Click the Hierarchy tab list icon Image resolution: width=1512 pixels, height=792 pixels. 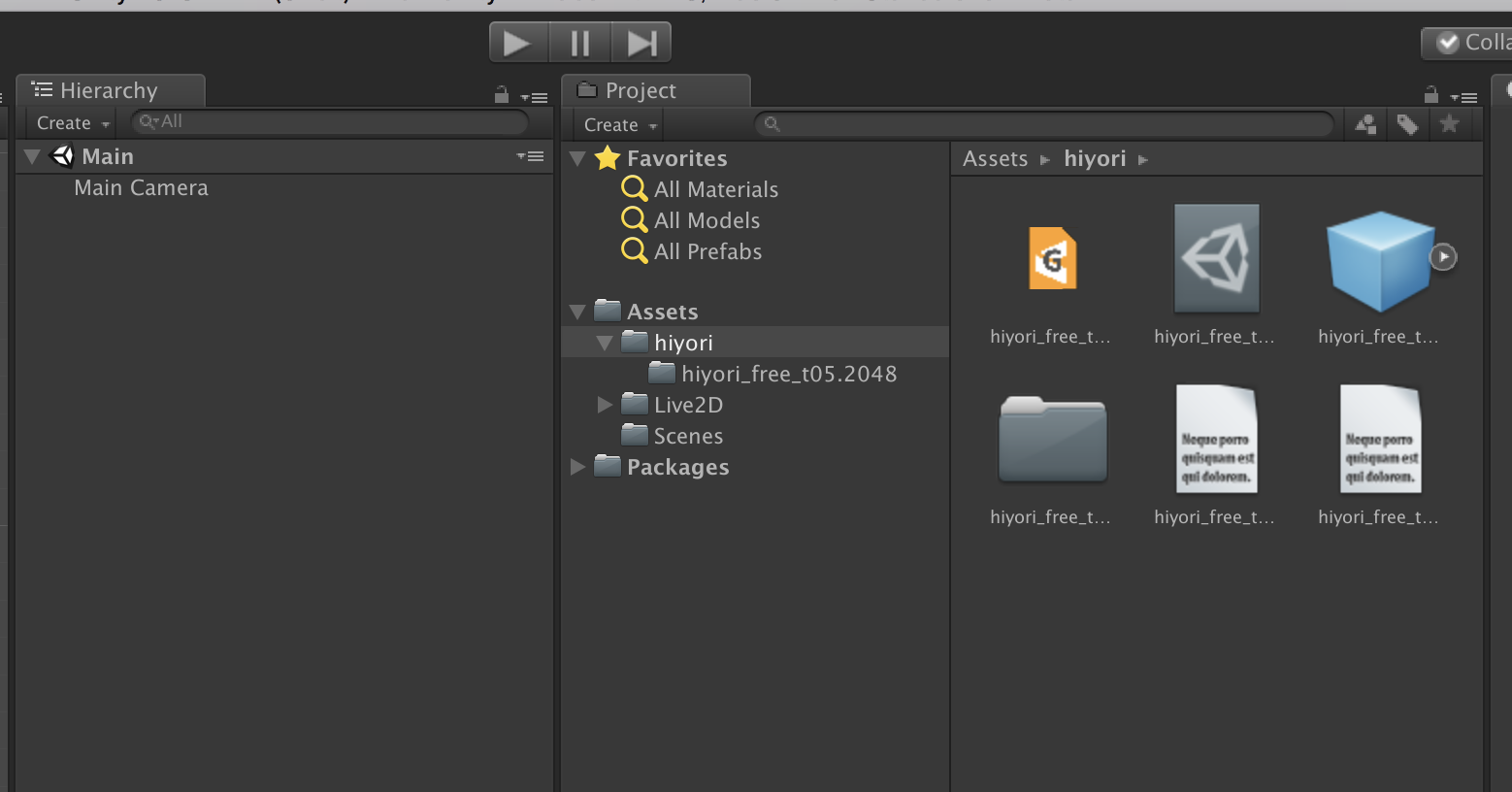click(42, 89)
